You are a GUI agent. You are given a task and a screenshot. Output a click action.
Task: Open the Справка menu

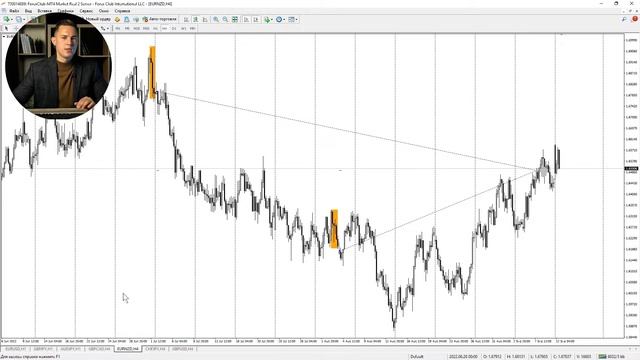[x=122, y=11]
